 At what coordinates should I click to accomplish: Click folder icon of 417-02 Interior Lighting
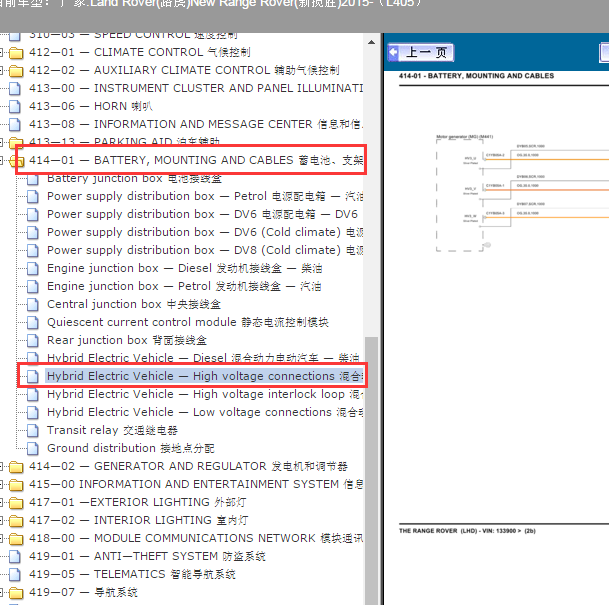(16, 520)
